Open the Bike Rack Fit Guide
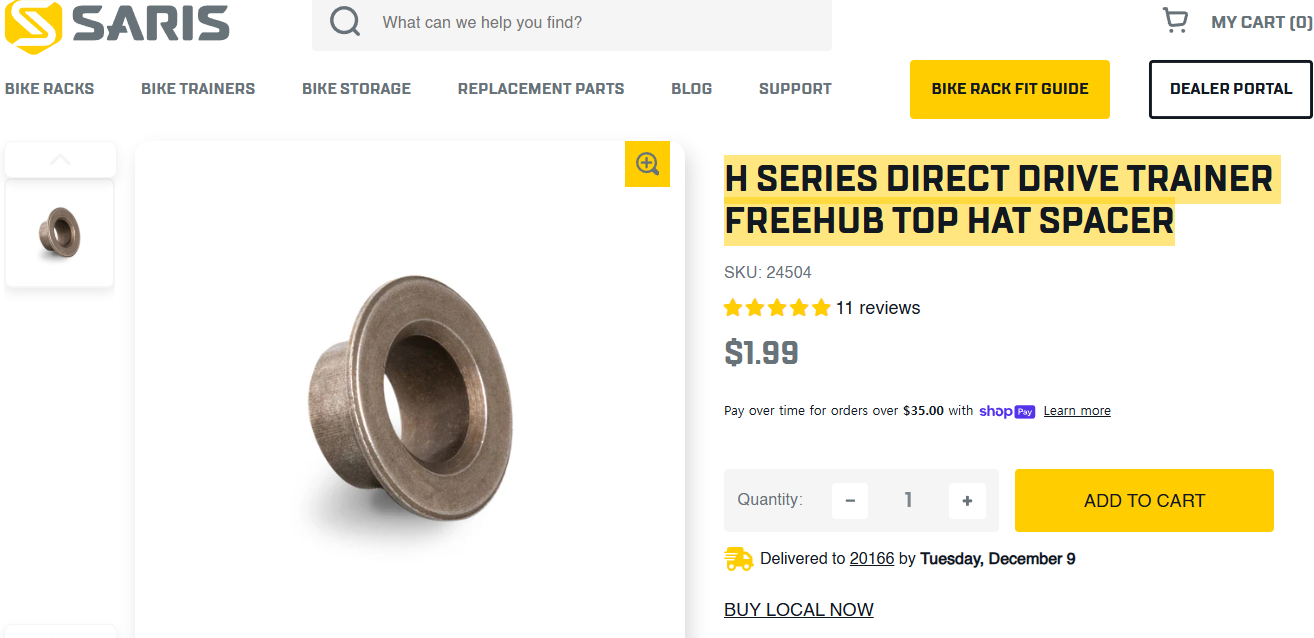Viewport: 1314px width, 638px height. tap(1010, 89)
